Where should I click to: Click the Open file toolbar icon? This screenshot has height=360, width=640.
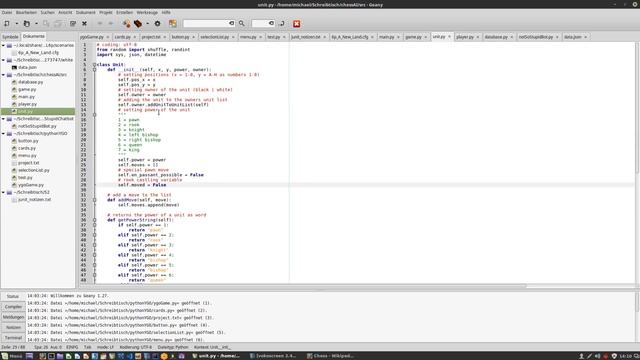27,24
